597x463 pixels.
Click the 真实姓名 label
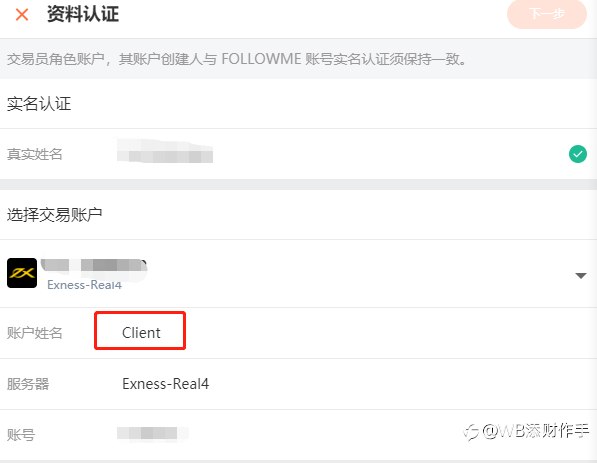click(35, 154)
